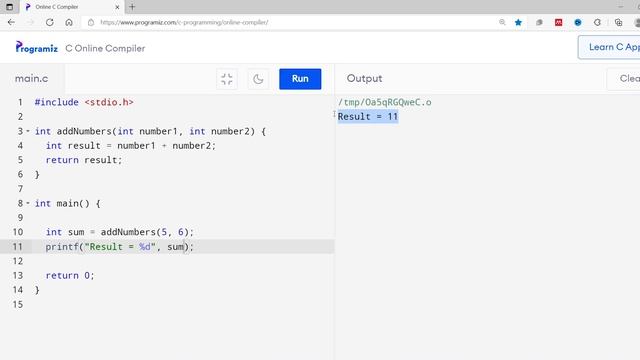Image resolution: width=640 pixels, height=360 pixels.
Task: Open the blue circular extension icon
Action: 578,22
